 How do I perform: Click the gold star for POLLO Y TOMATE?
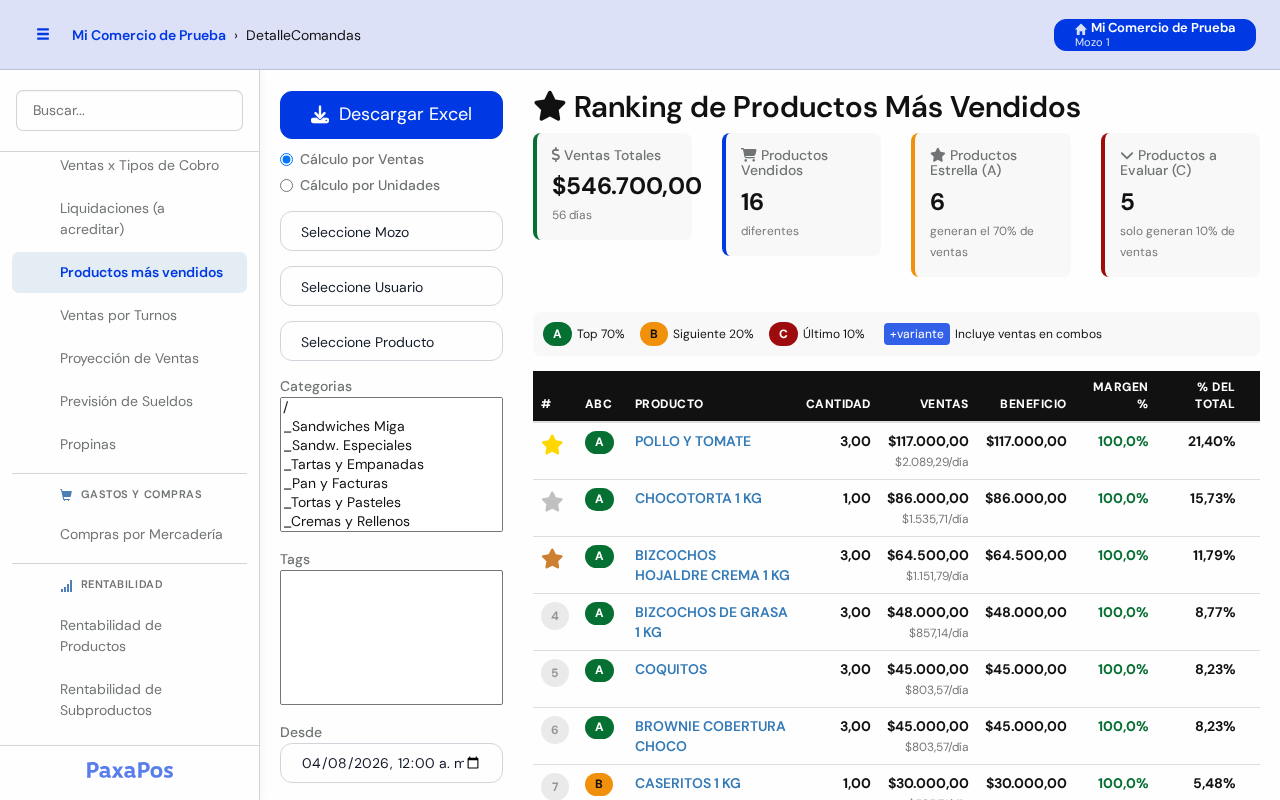tap(552, 445)
